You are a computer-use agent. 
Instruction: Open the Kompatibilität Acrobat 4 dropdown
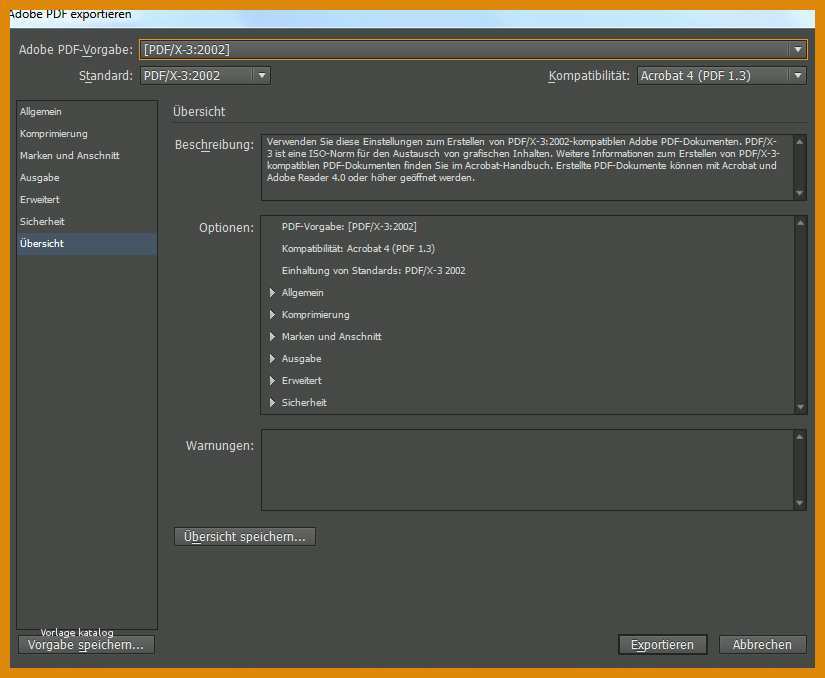721,76
